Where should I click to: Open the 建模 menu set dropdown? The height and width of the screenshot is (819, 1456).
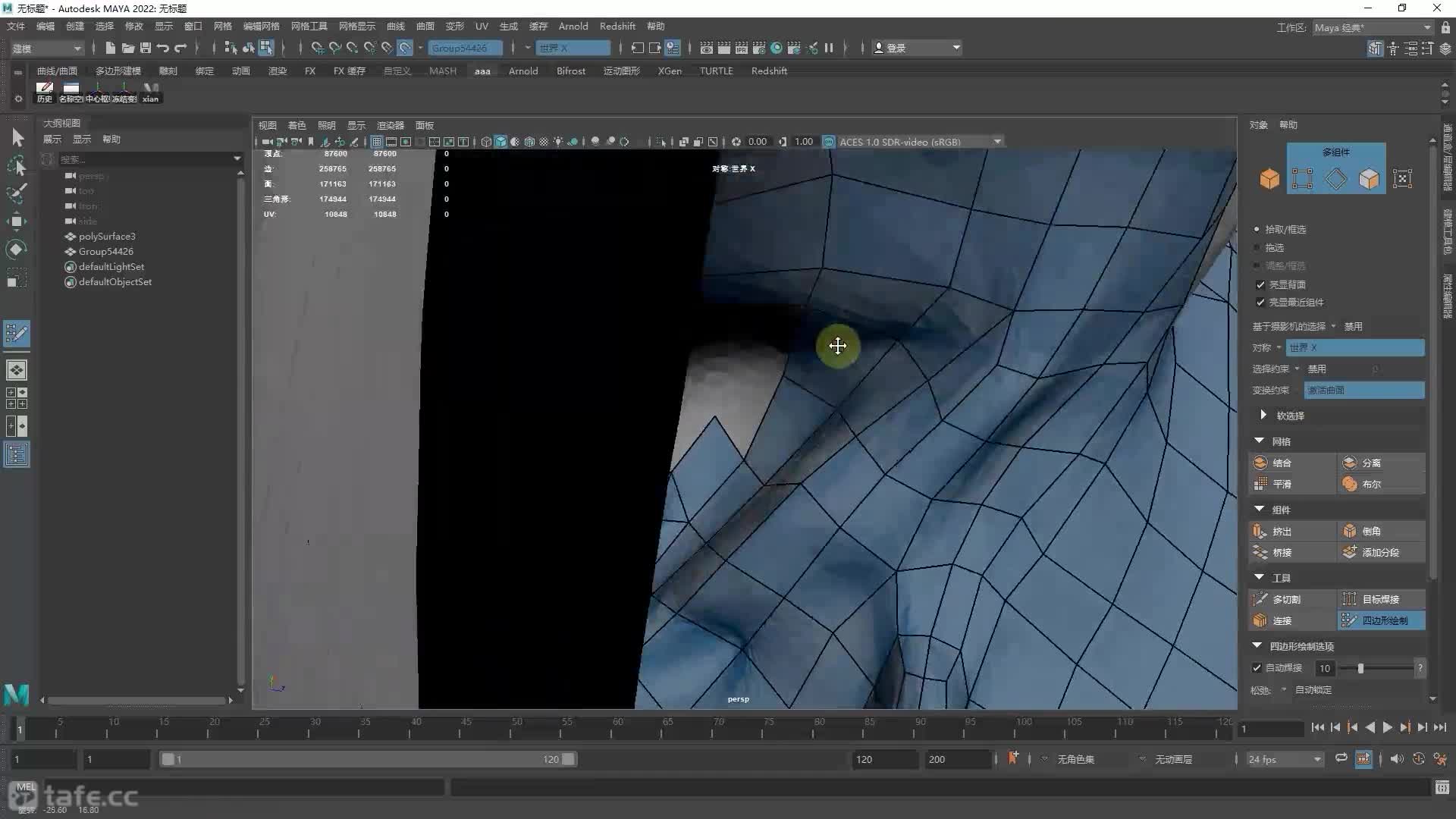46,48
